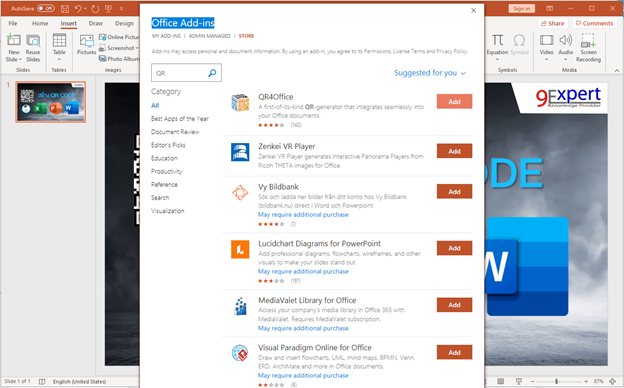Select Reference category
624x388 pixels.
[x=164, y=184]
